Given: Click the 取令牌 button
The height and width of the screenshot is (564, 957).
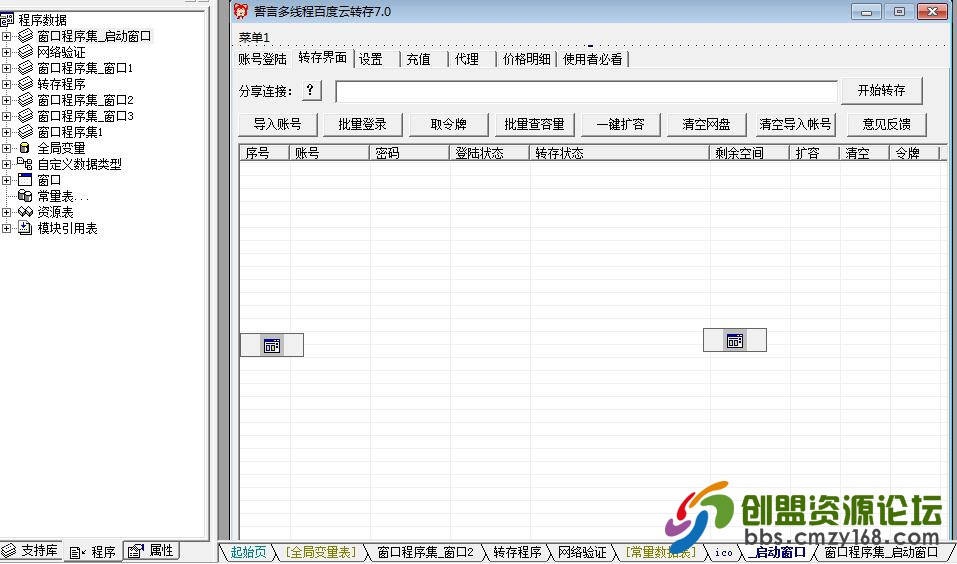Looking at the screenshot, I should tap(449, 125).
